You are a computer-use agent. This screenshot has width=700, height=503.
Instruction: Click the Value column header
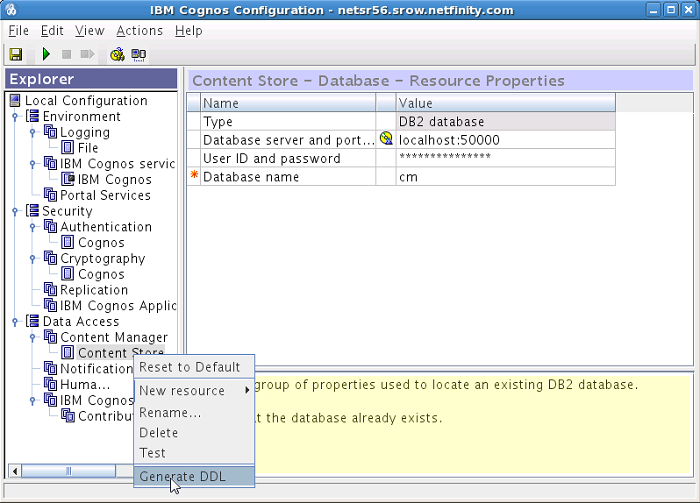(x=505, y=103)
